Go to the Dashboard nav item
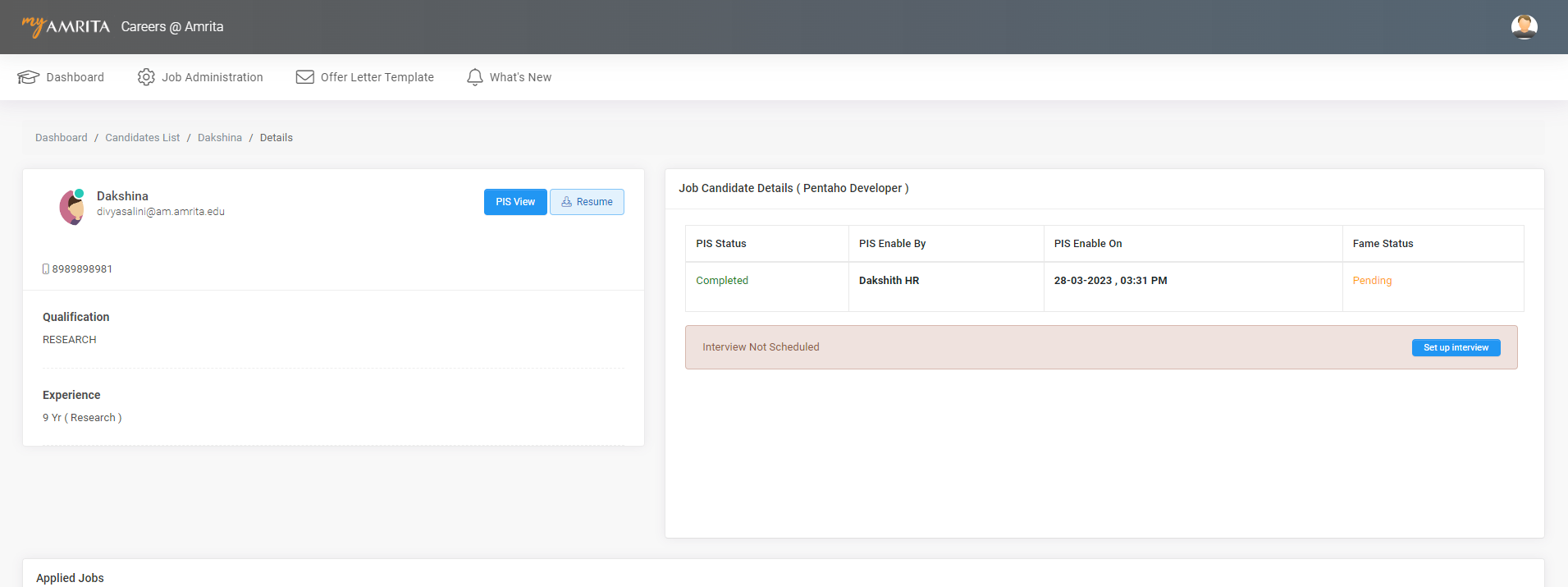The width and height of the screenshot is (1568, 587). pos(75,77)
